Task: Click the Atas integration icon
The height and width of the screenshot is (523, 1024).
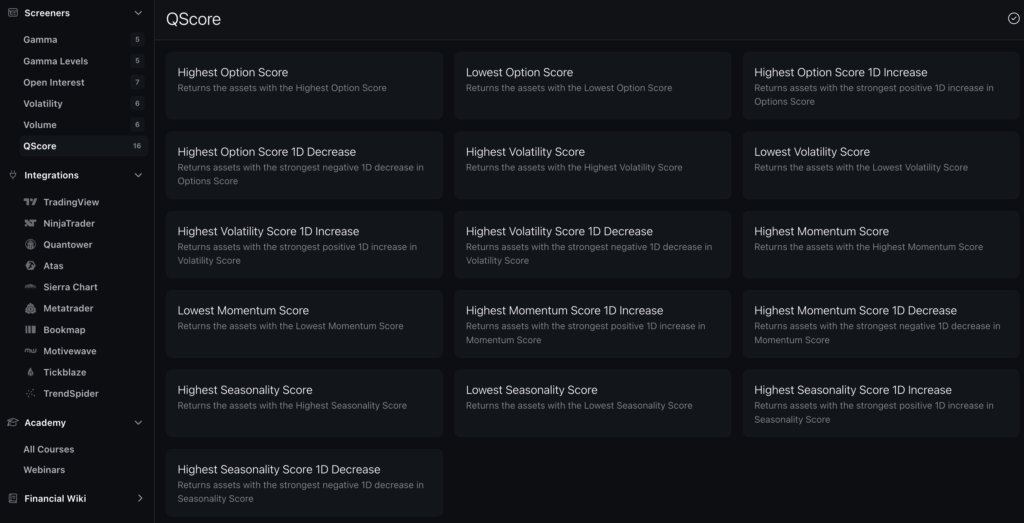Action: 30,266
